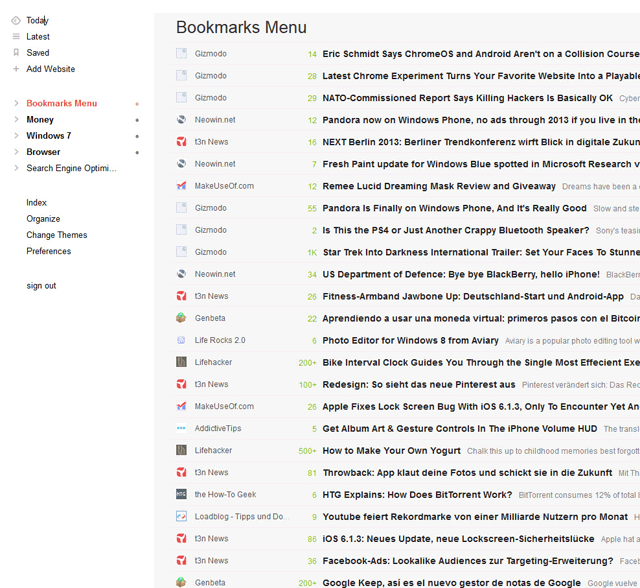Click Neowin.net favicon on US Department of Defence row
Viewport: 640px width, 588px height.
click(181, 274)
